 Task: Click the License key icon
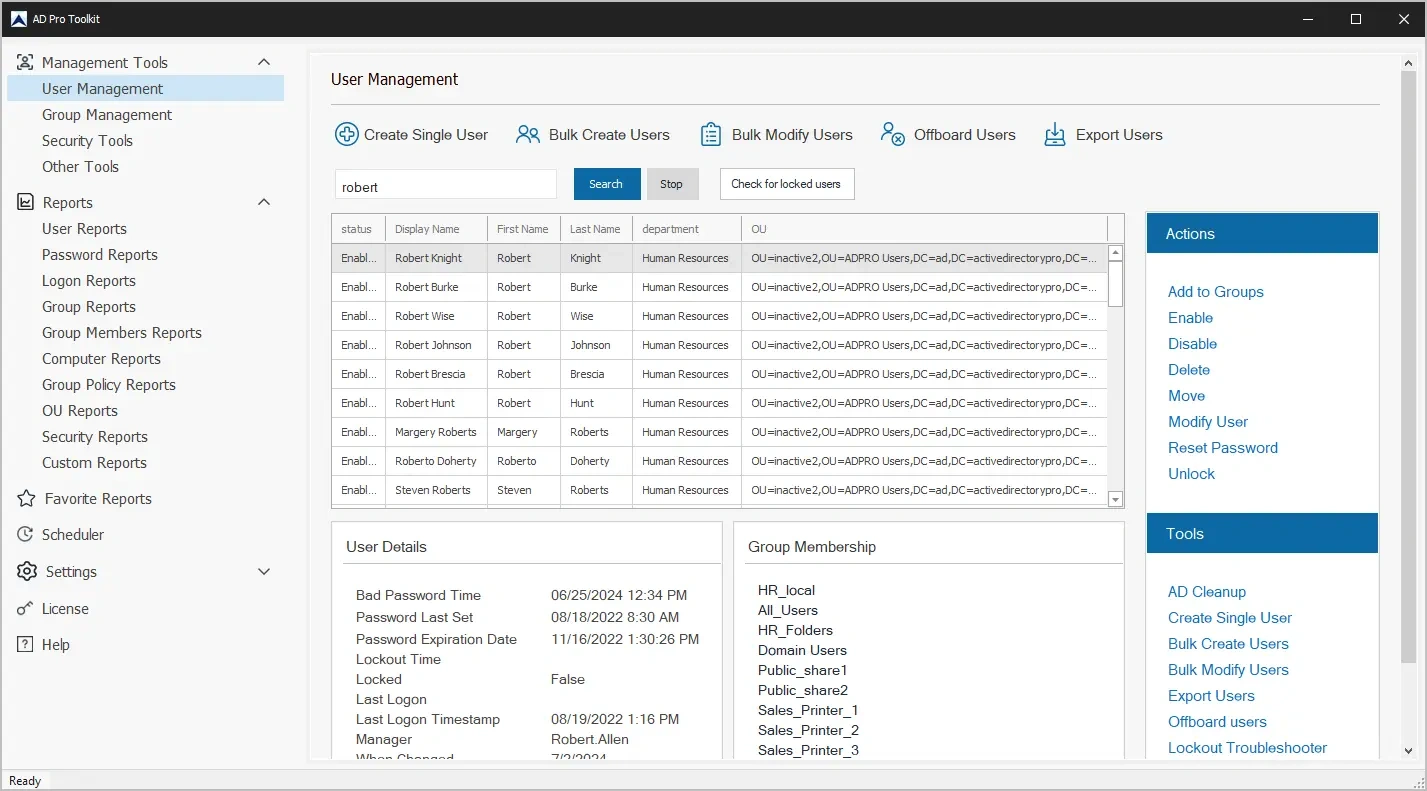point(26,608)
